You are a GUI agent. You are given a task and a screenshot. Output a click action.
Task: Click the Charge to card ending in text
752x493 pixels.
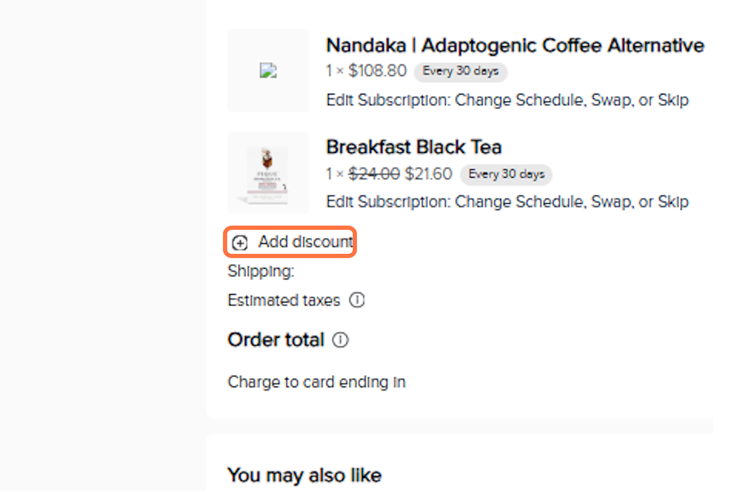316,382
